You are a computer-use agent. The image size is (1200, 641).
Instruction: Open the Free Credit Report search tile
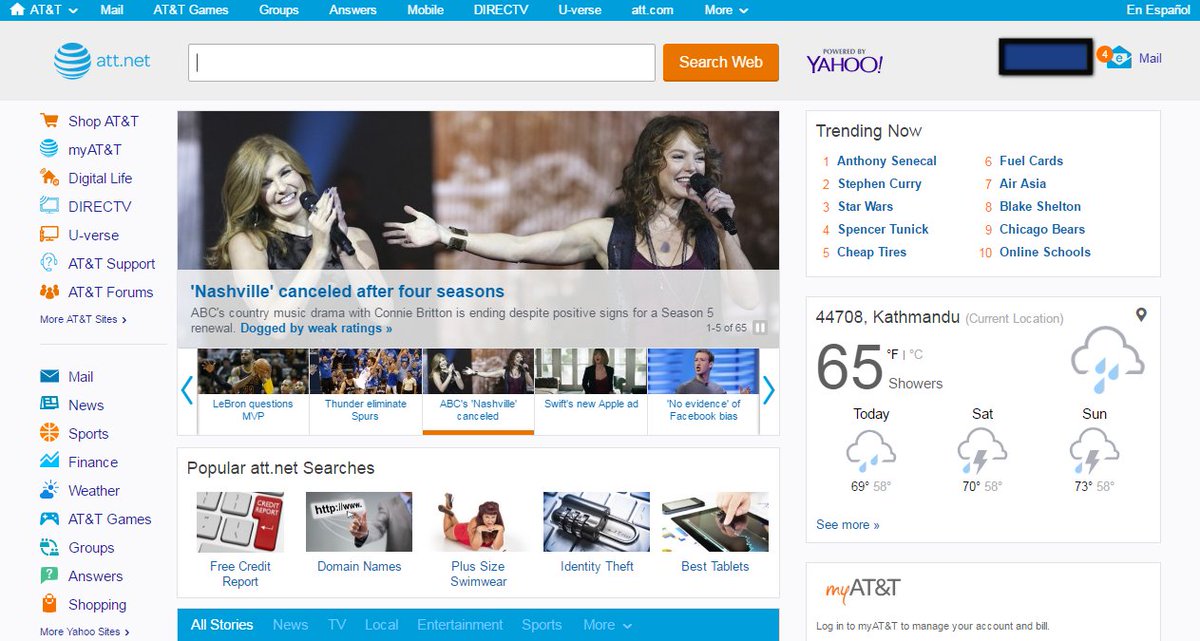click(x=240, y=540)
